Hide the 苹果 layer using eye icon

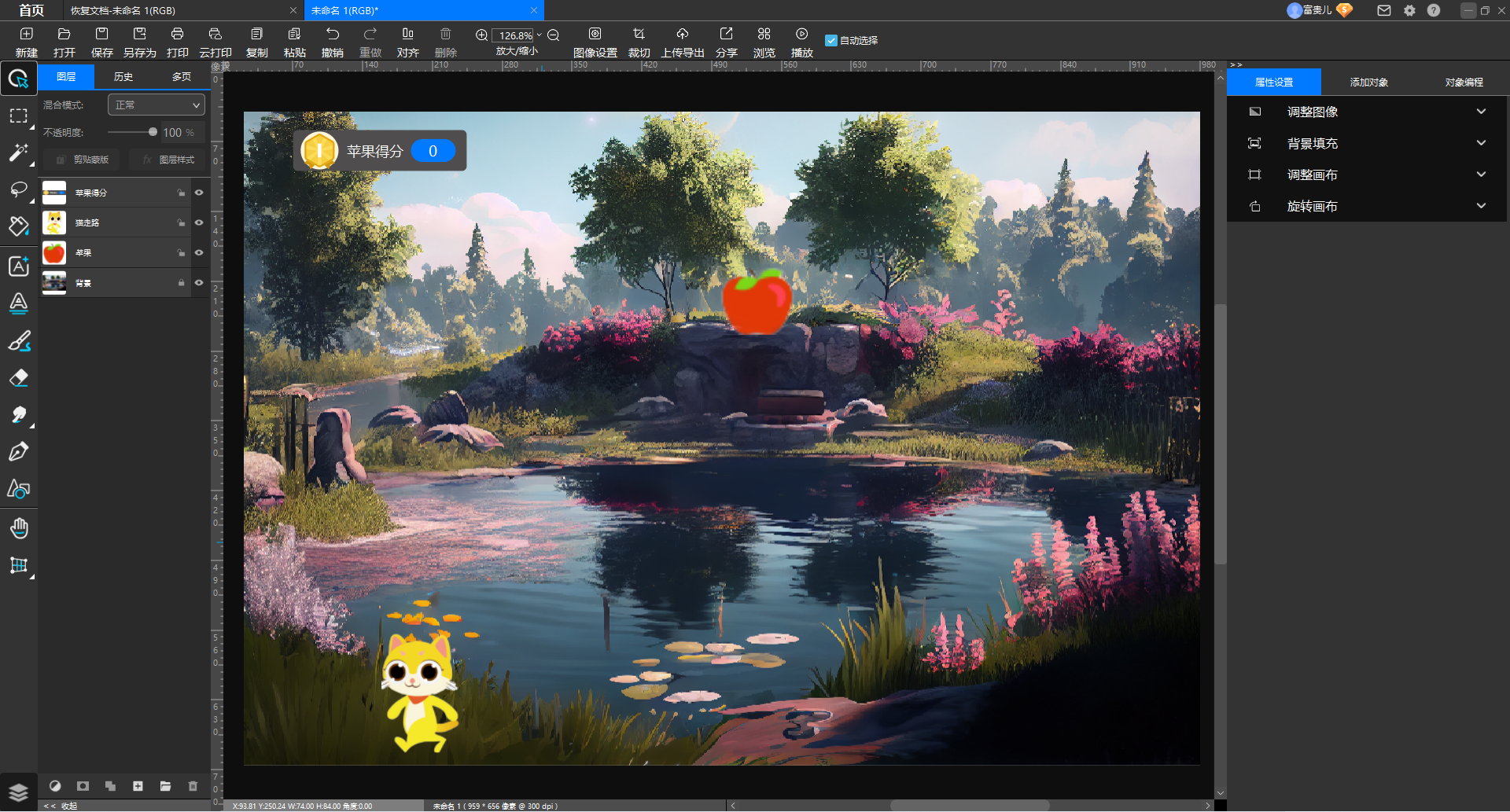[199, 253]
